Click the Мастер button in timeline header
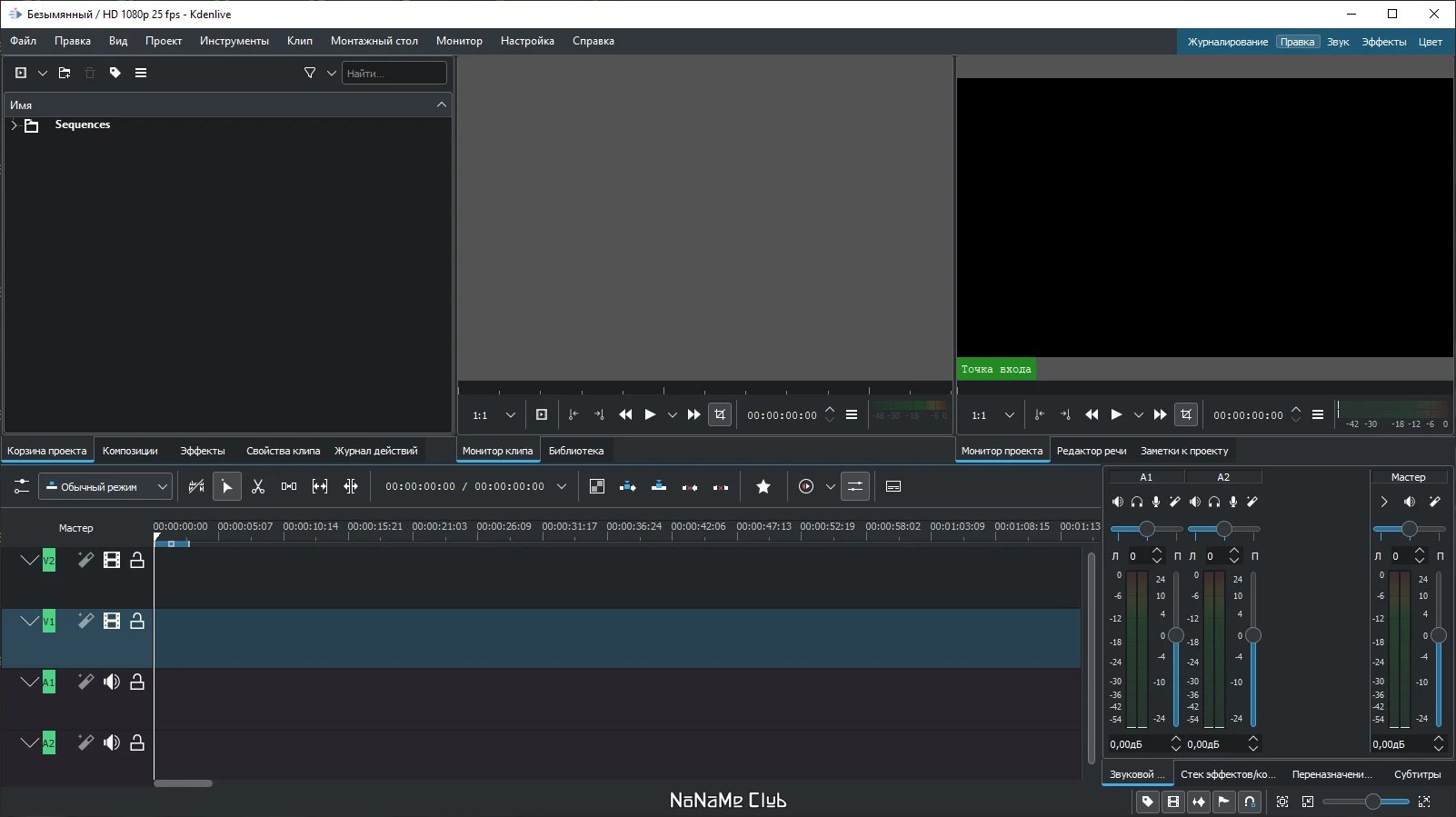 [x=76, y=528]
